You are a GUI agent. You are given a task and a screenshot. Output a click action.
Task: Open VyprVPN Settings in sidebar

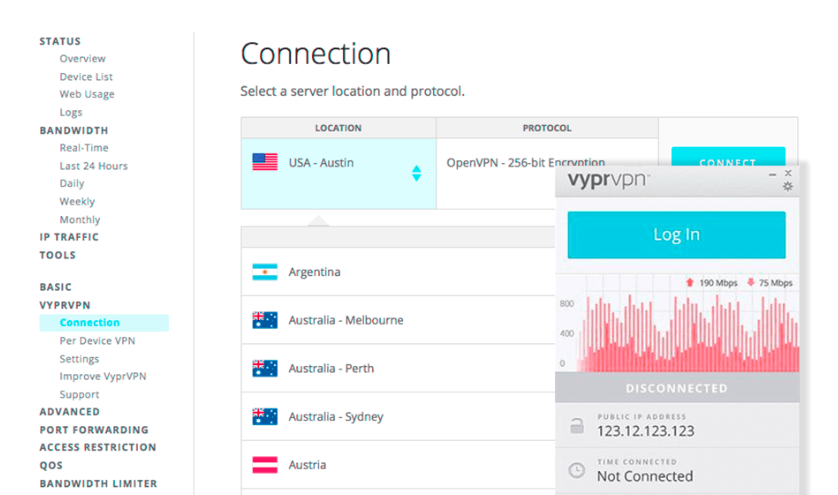click(x=79, y=359)
